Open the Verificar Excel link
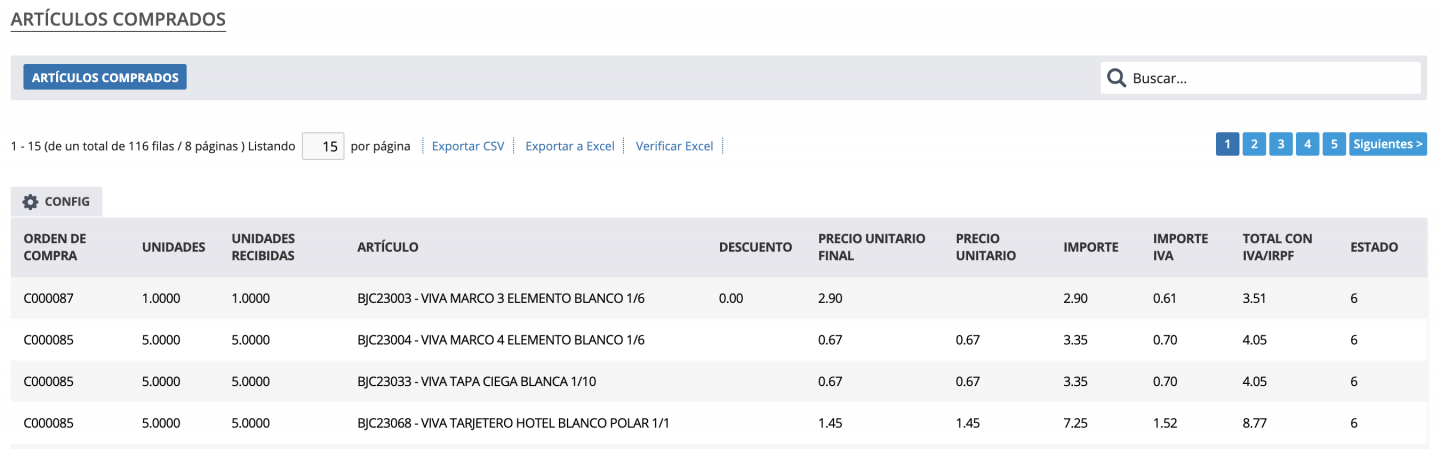Image resolution: width=1440 pixels, height=449 pixels. (x=675, y=146)
